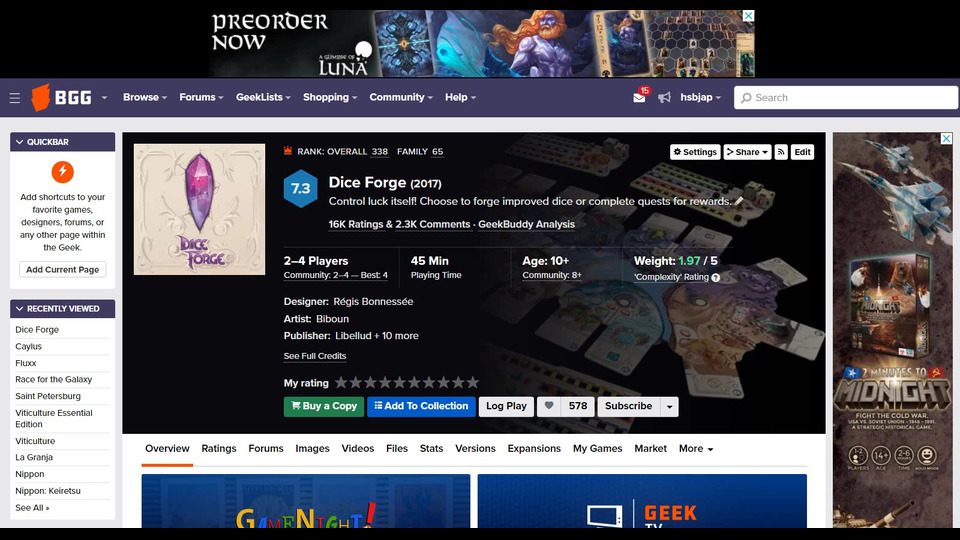Click the 7.3 rating hexagon
Viewport: 960px width, 540px height.
[x=300, y=189]
